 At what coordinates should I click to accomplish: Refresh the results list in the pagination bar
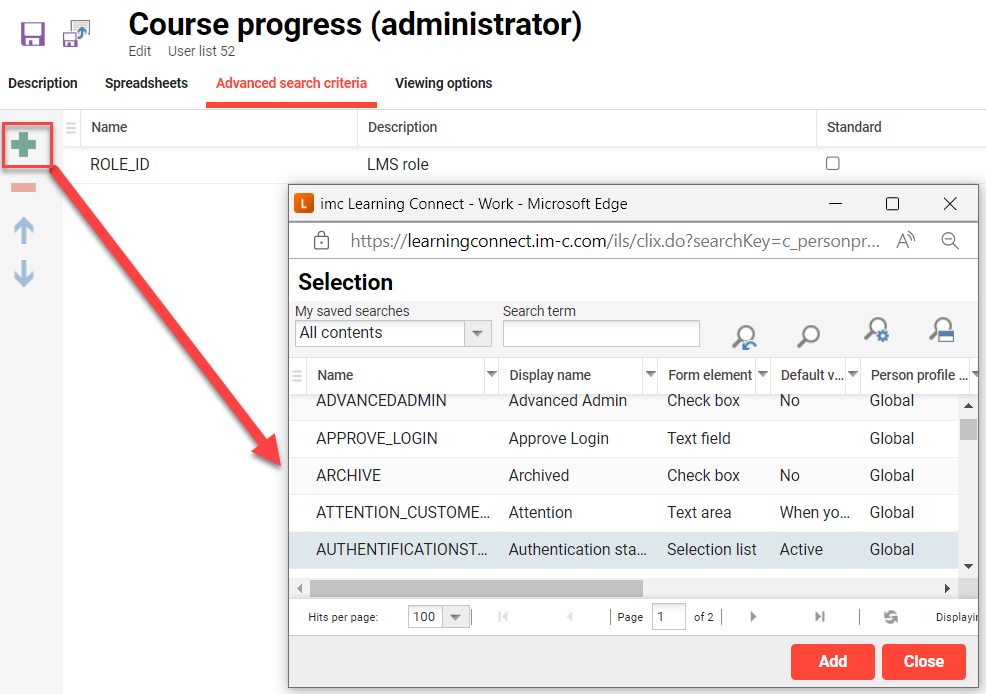[890, 617]
